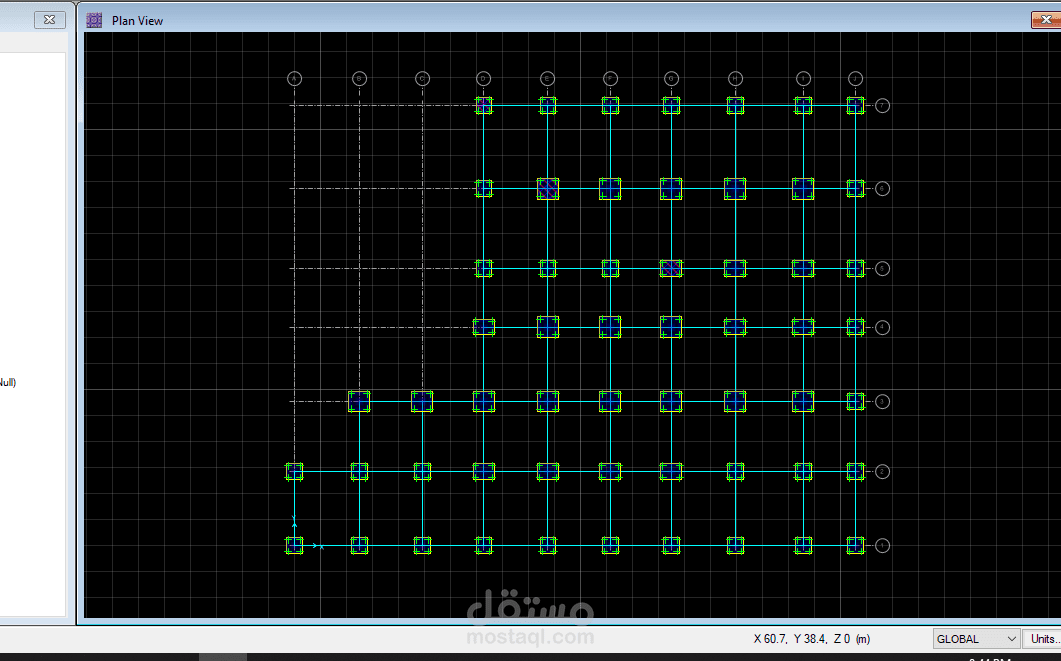Select the column at grid D-4

pos(483,327)
